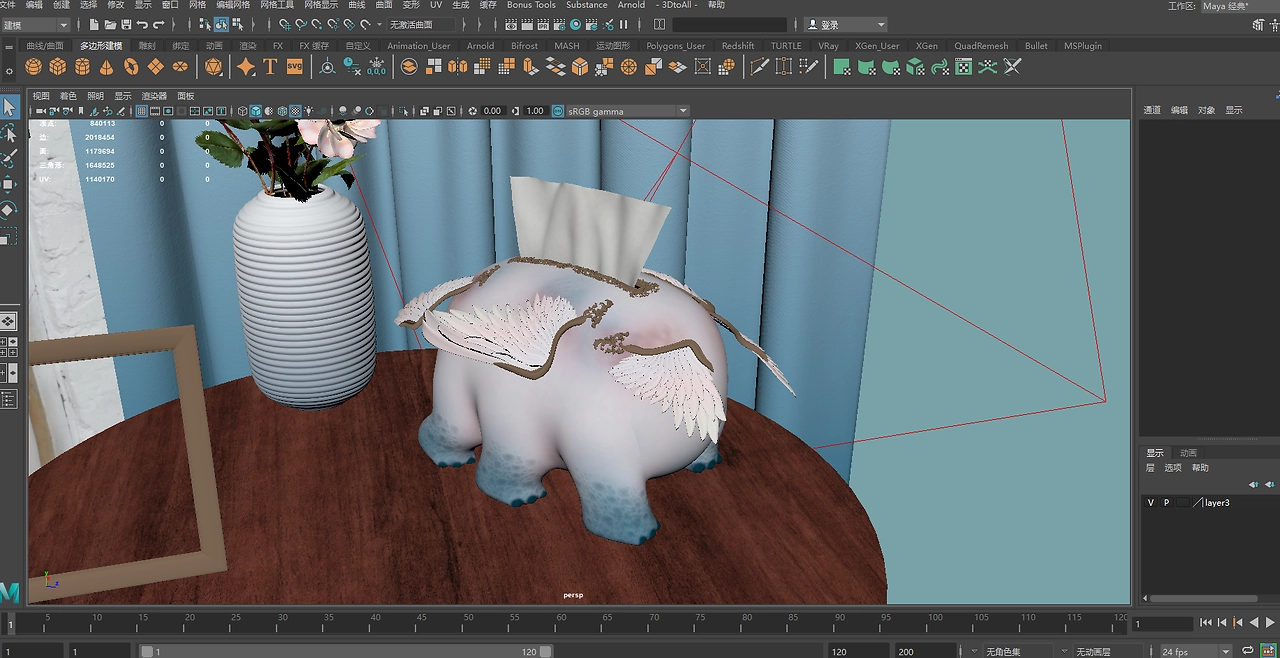1280x658 pixels.
Task: Save the scene with the floppy icon
Action: 126,24
